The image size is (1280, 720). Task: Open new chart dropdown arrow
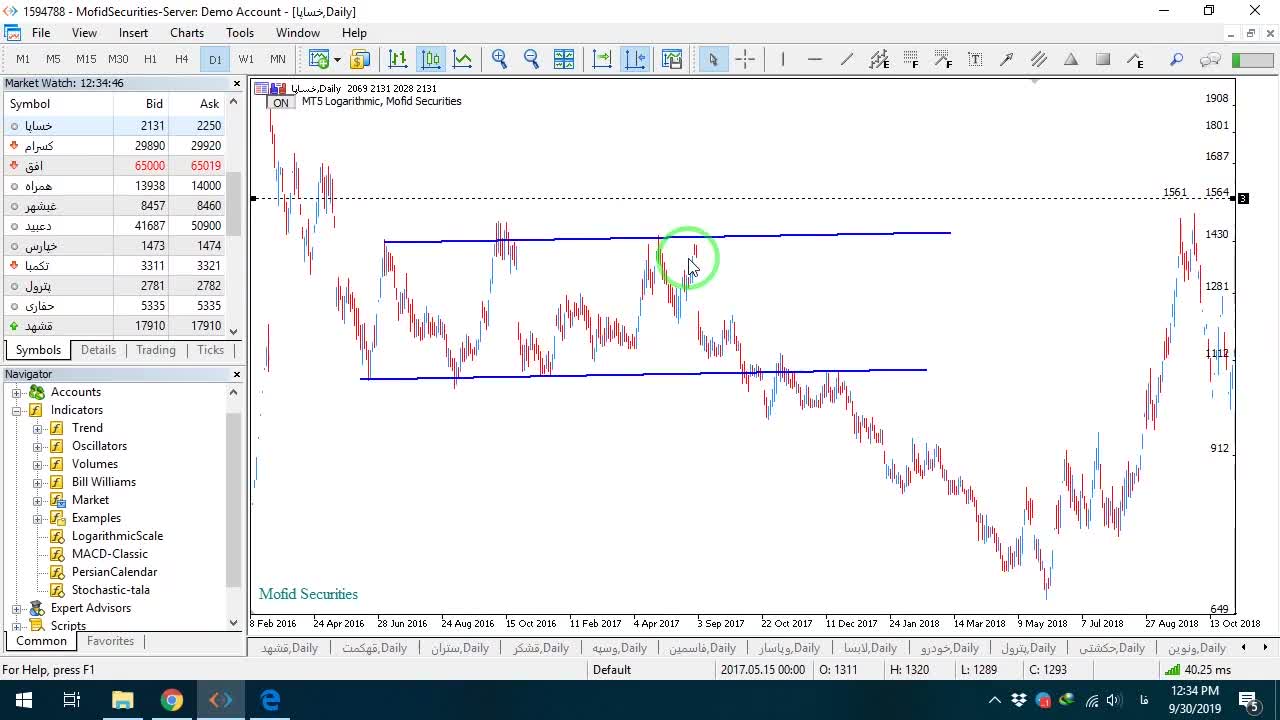tap(337, 60)
